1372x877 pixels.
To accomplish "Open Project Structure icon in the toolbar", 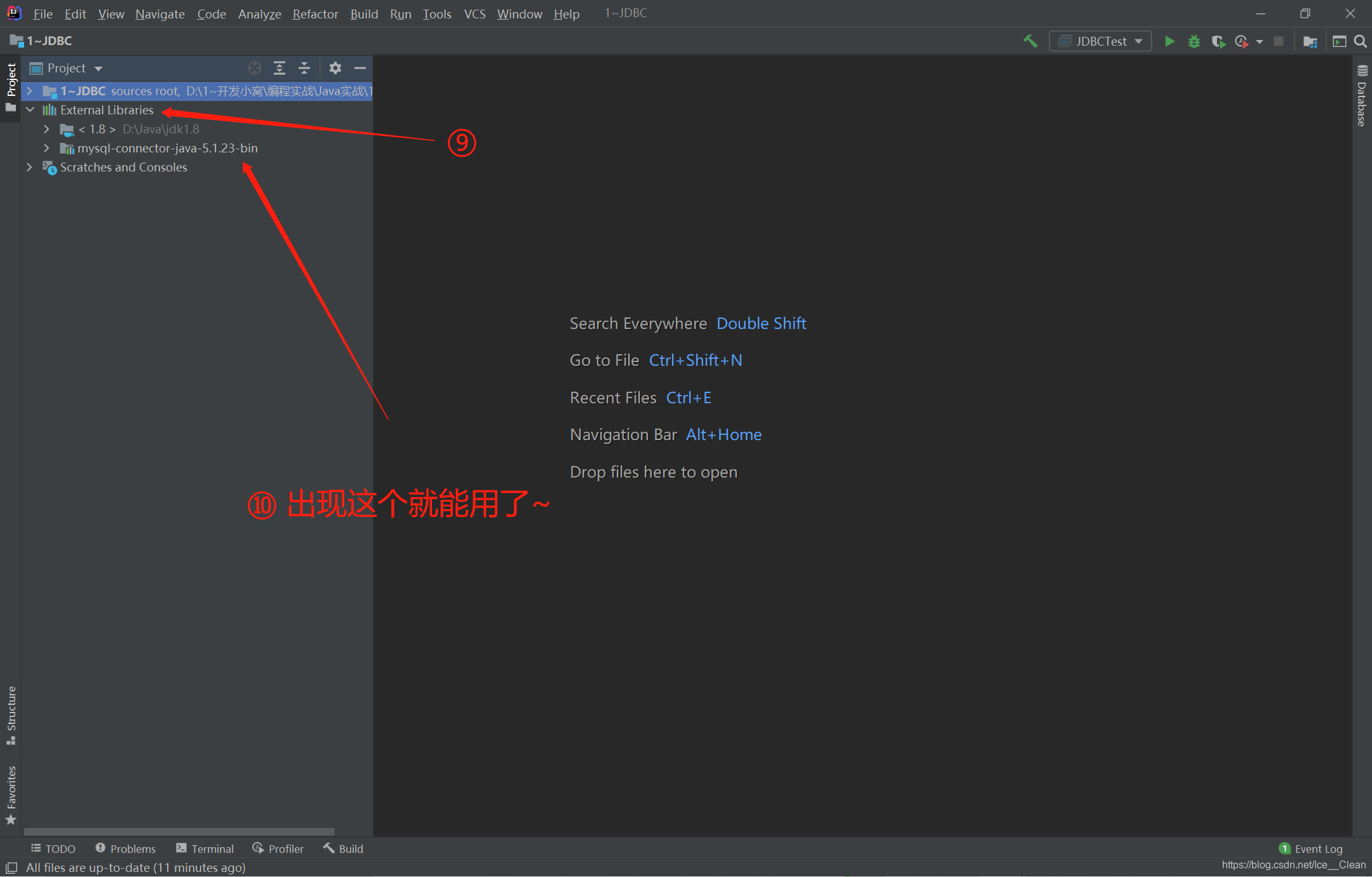I will tap(1310, 41).
